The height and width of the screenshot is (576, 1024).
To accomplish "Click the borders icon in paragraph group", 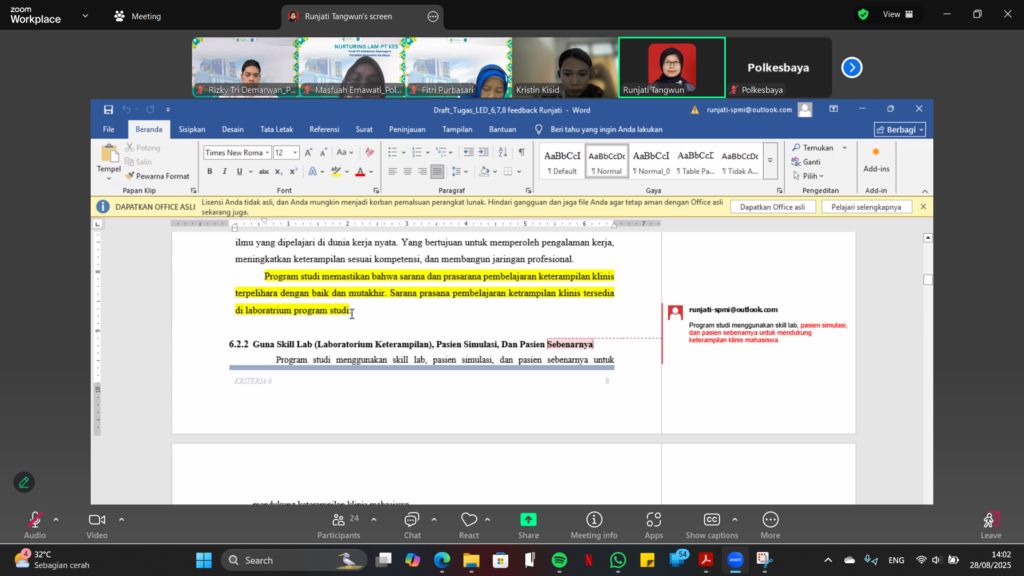I will [x=508, y=172].
